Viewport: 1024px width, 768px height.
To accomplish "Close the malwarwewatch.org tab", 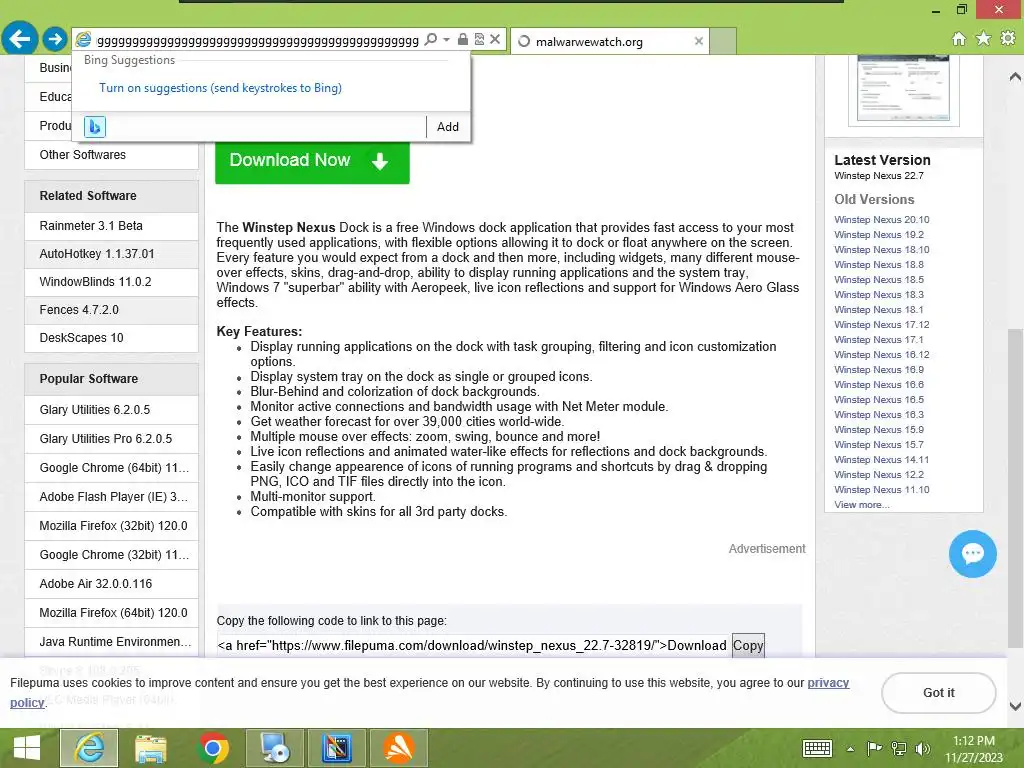I will tap(699, 41).
